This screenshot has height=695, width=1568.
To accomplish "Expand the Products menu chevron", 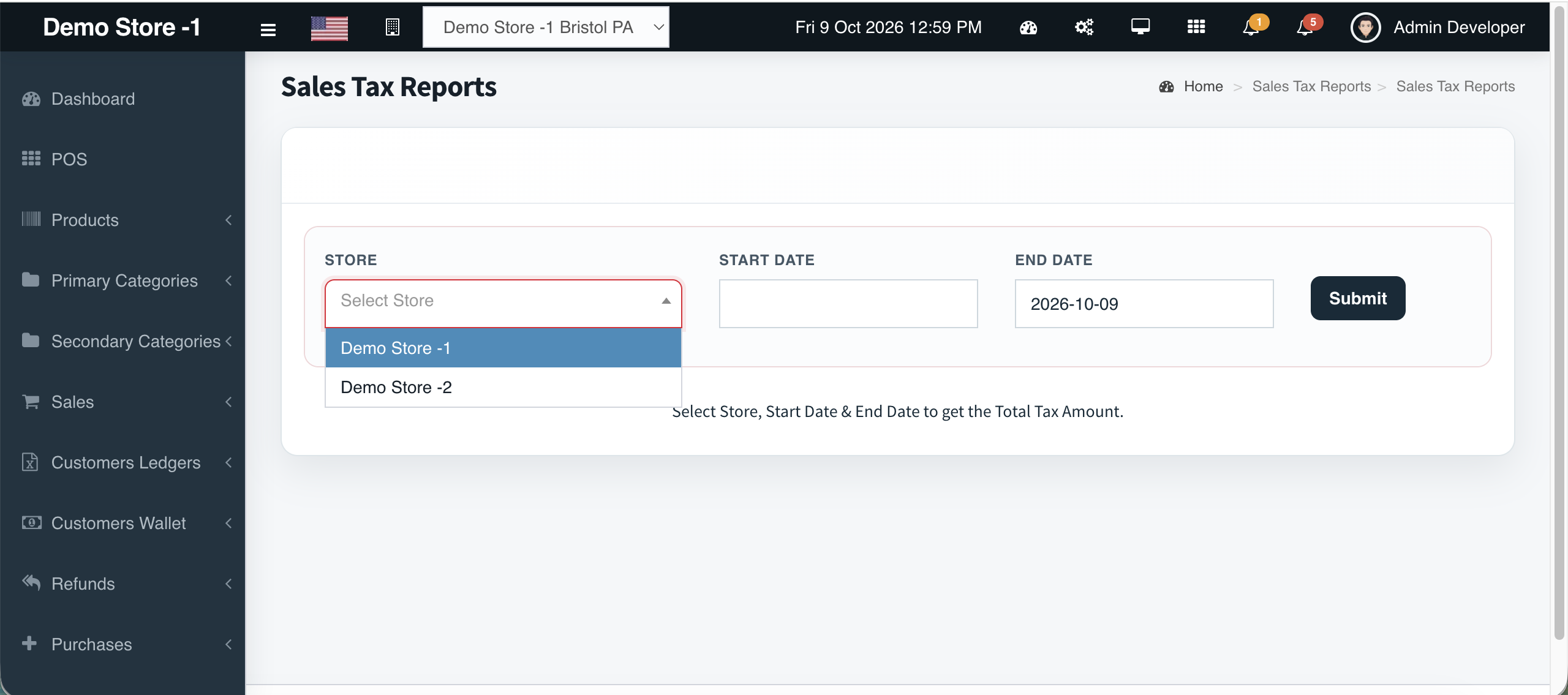I will pos(228,220).
